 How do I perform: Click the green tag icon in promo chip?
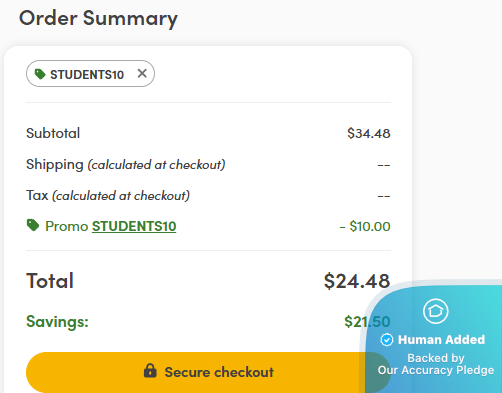tap(40, 74)
